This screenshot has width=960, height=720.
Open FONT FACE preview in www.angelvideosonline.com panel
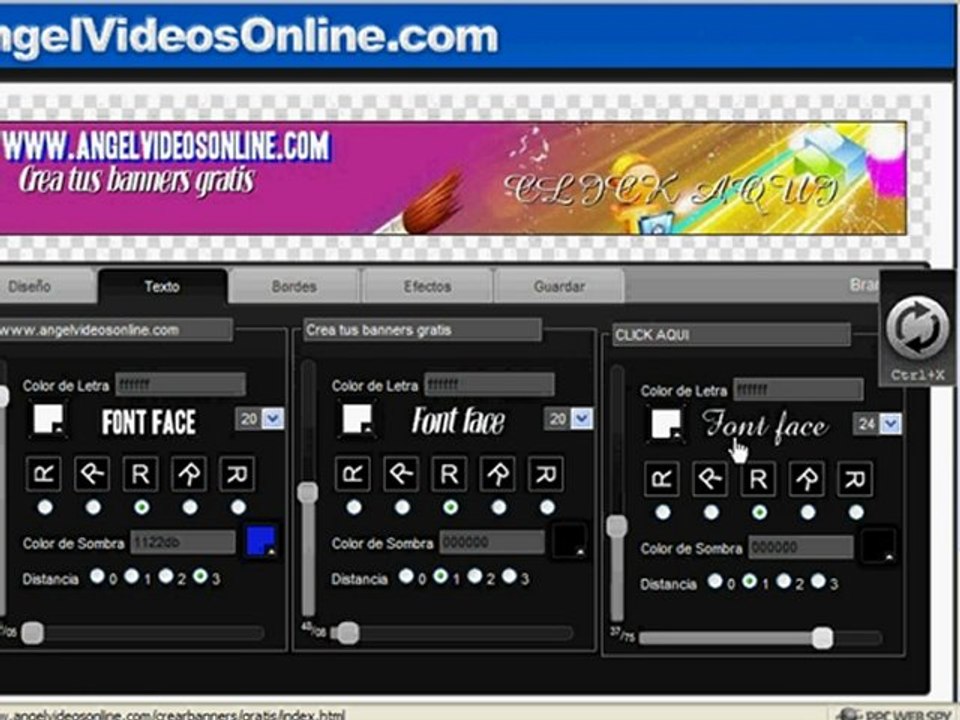149,422
